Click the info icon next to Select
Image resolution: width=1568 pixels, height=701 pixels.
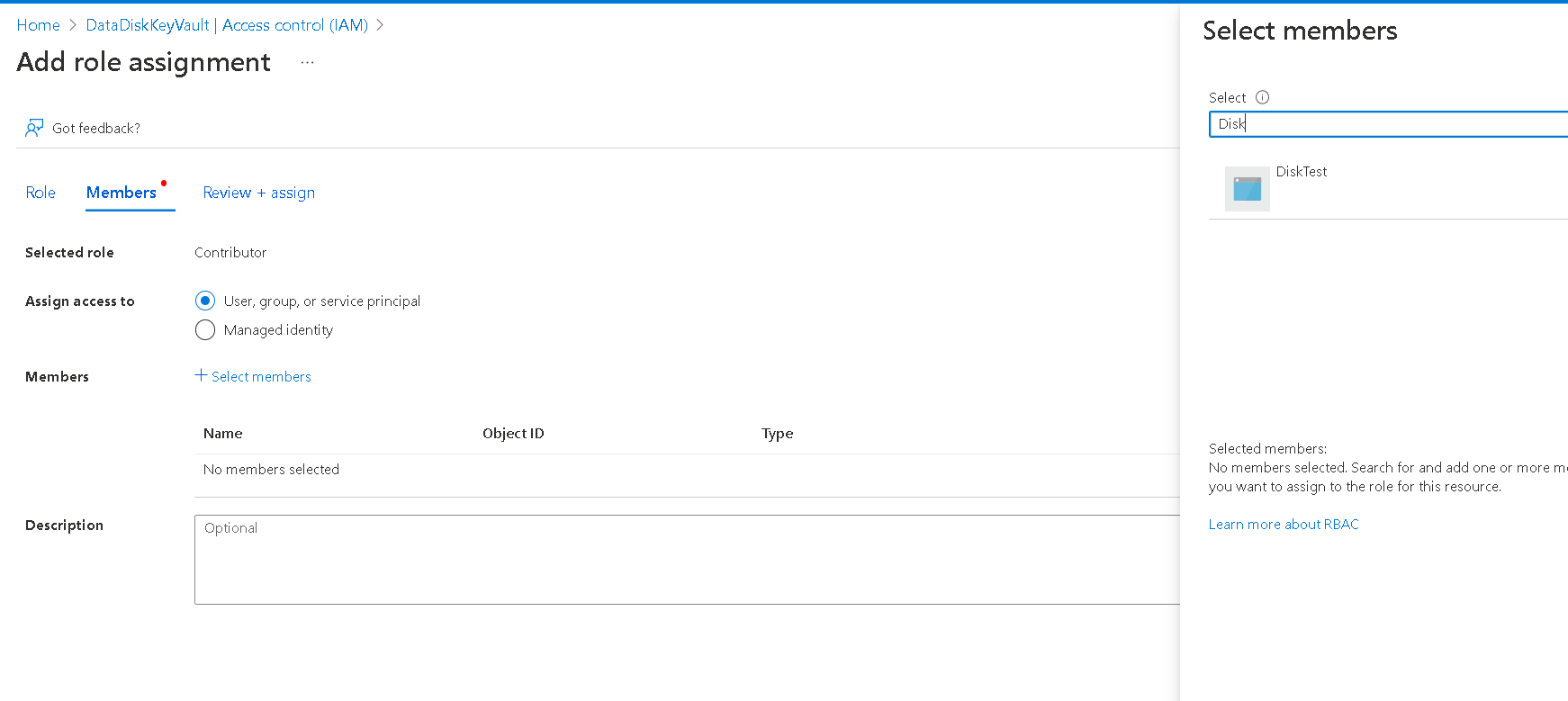[1262, 97]
